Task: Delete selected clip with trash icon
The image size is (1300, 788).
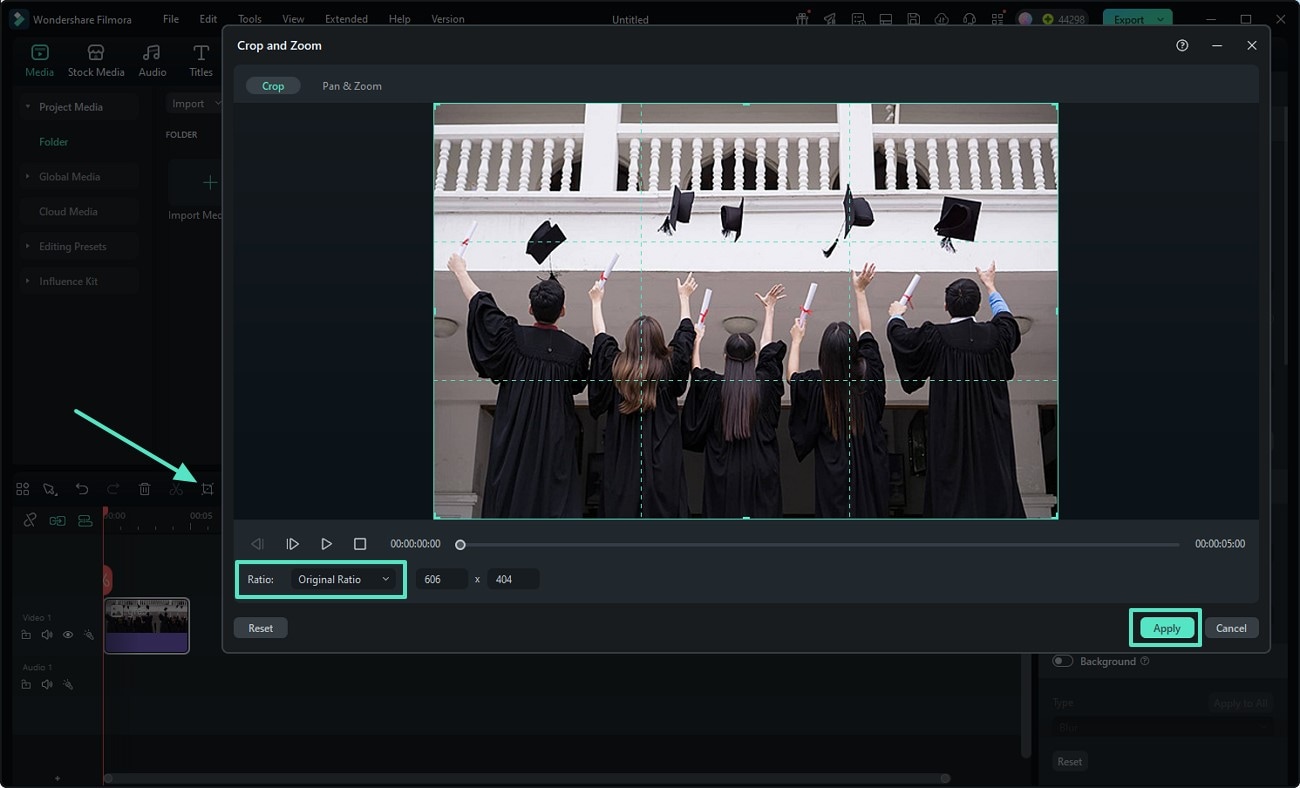Action: (145, 489)
